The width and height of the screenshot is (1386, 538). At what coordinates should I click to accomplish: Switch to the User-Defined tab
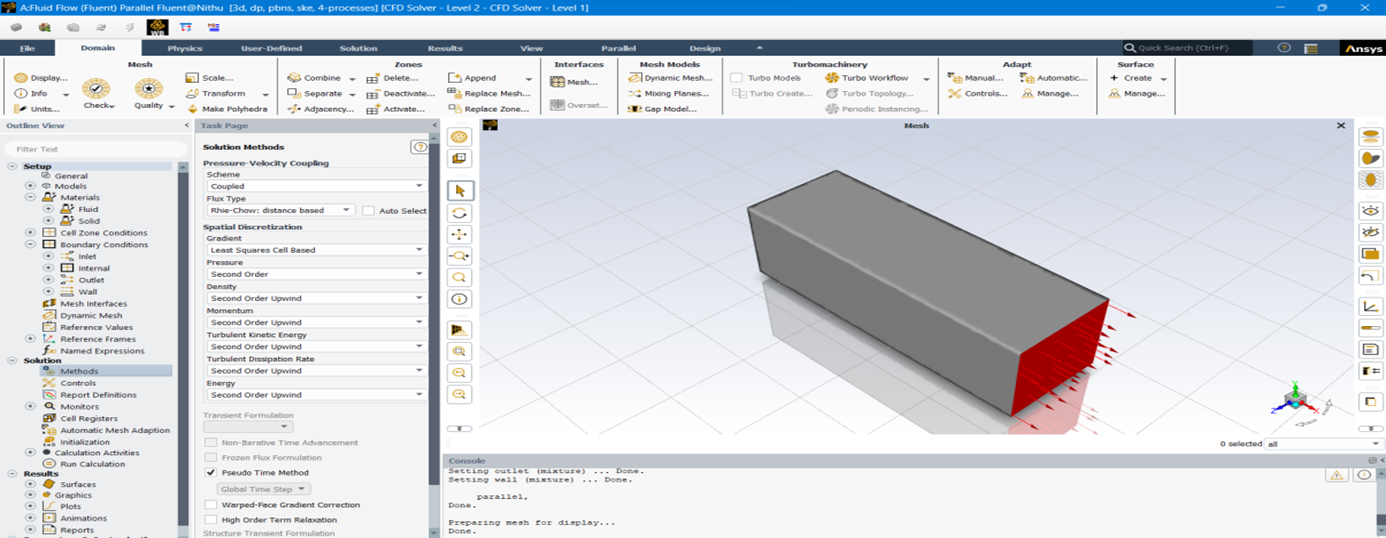point(271,48)
